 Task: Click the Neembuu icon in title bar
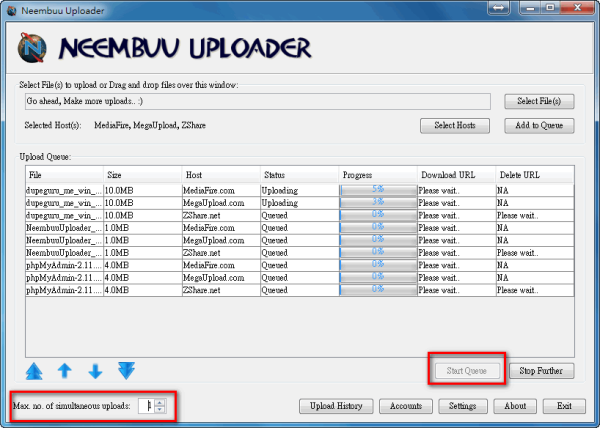pos(11,10)
